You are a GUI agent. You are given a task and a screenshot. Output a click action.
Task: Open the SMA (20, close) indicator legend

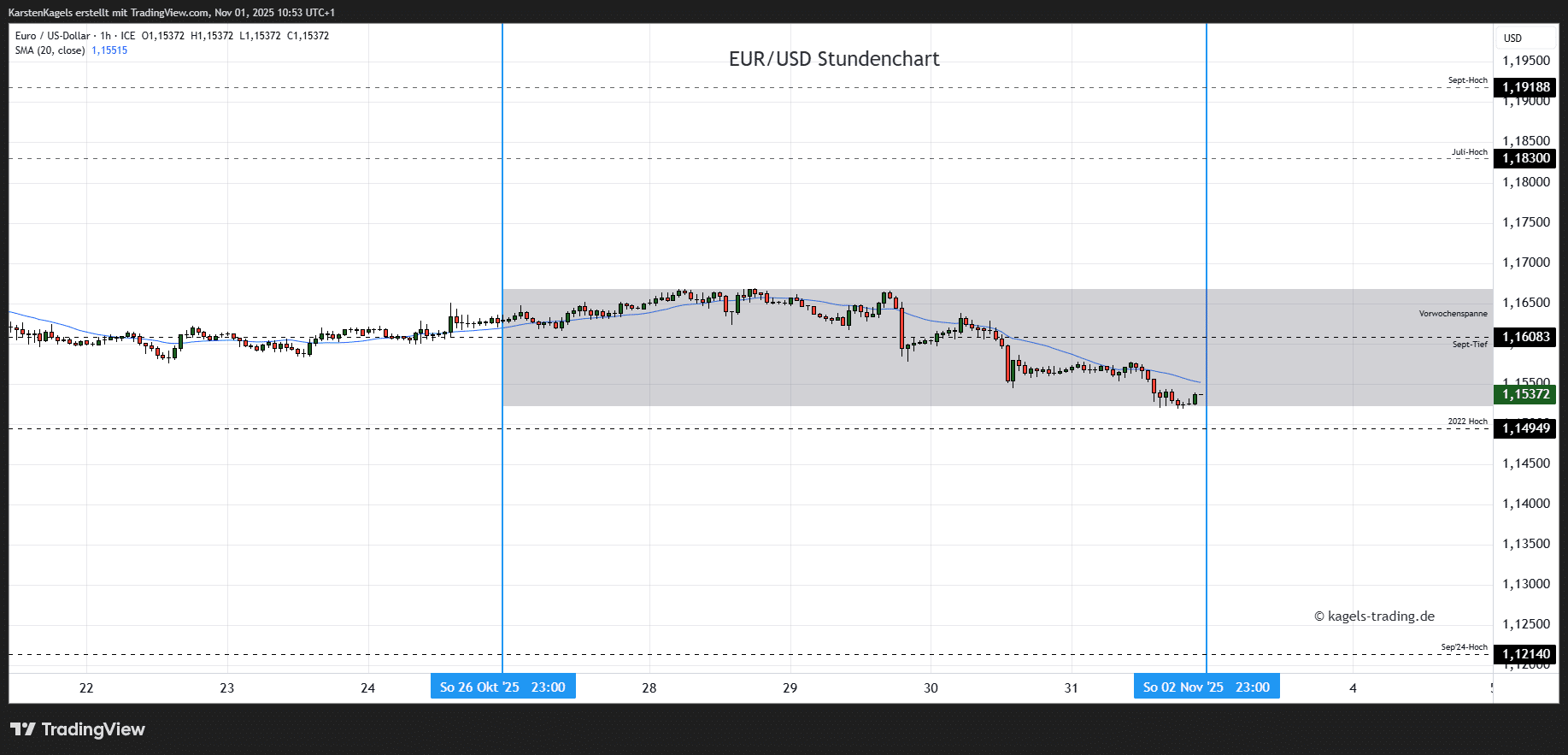pos(50,50)
